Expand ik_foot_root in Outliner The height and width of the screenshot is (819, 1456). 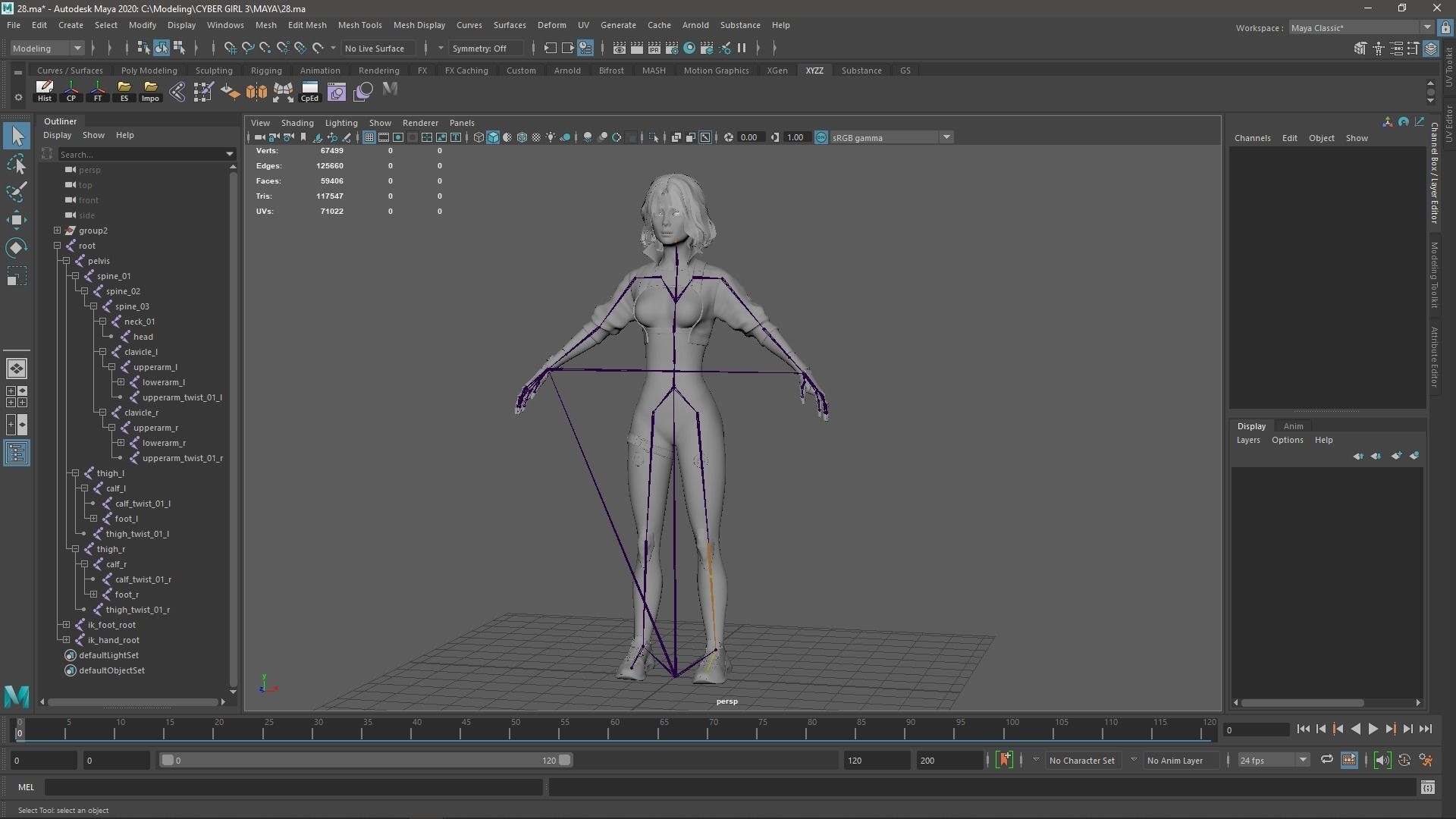point(66,625)
